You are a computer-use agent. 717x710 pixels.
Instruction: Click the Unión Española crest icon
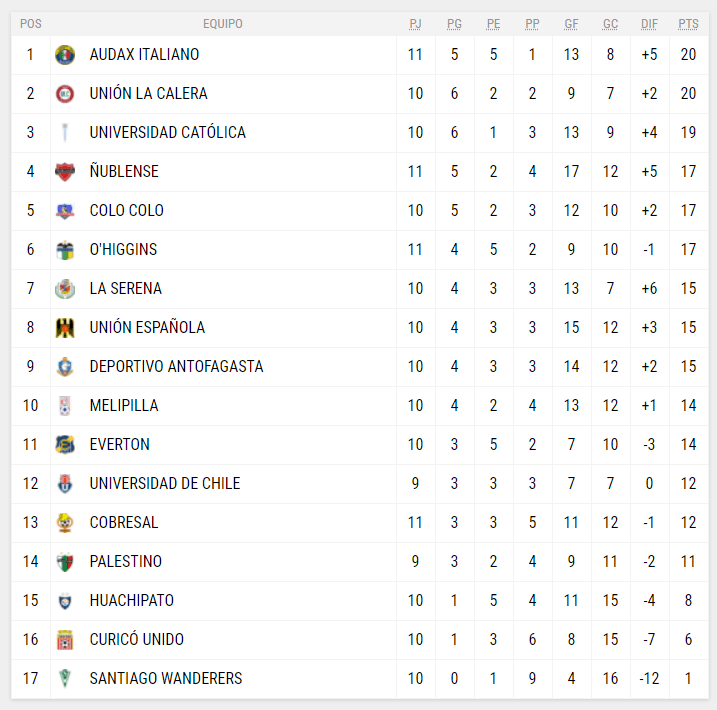click(65, 328)
